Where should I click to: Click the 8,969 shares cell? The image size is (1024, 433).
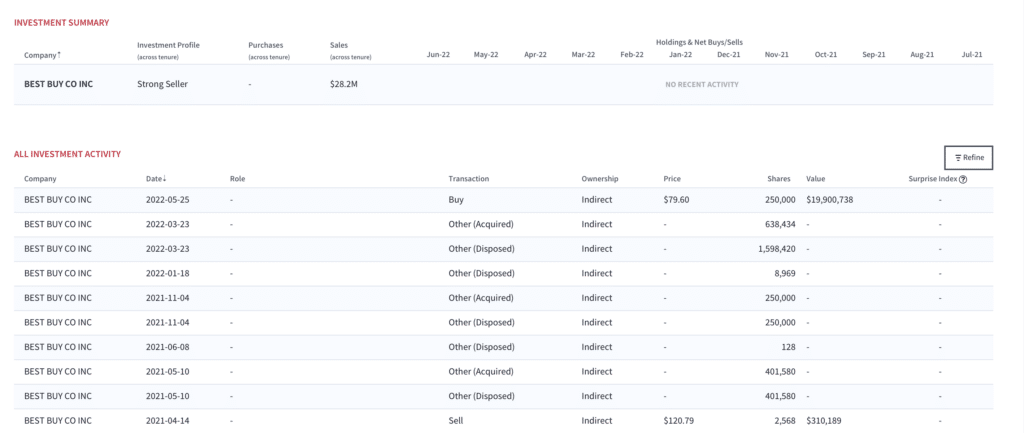785,273
